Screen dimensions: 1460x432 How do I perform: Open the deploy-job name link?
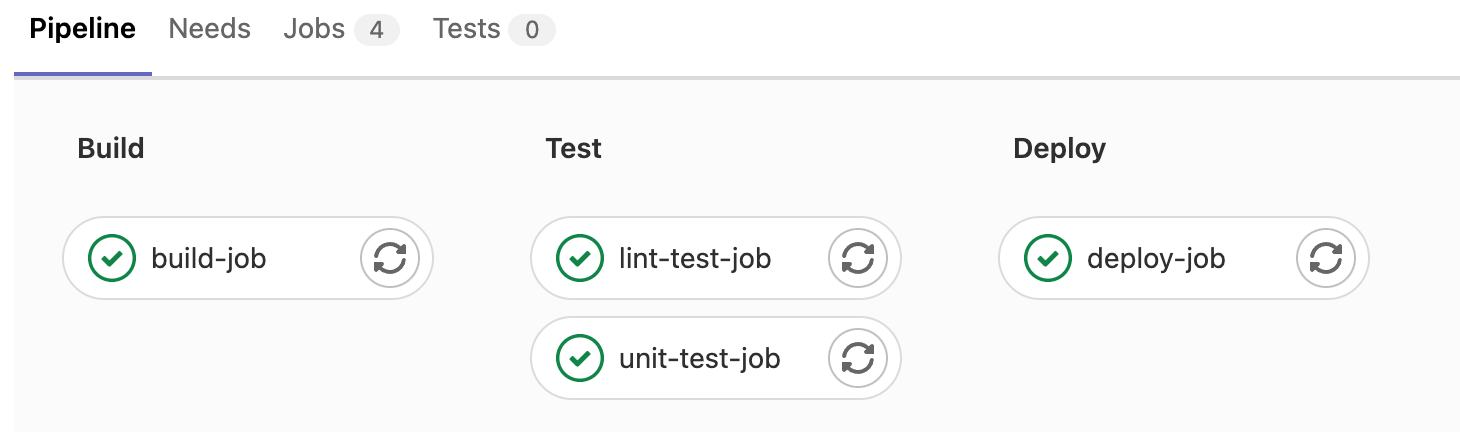coord(1156,259)
